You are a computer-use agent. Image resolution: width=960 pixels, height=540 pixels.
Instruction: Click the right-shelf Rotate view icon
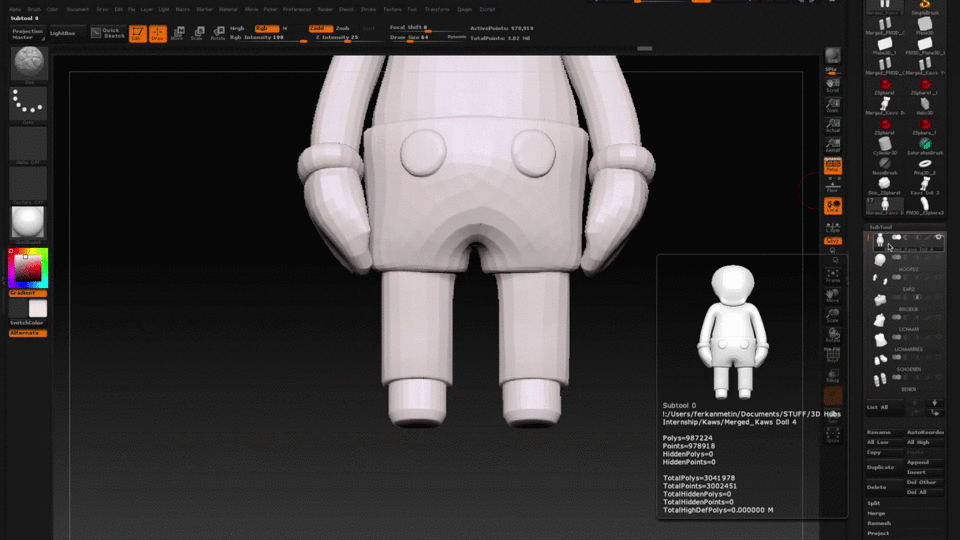click(x=833, y=336)
